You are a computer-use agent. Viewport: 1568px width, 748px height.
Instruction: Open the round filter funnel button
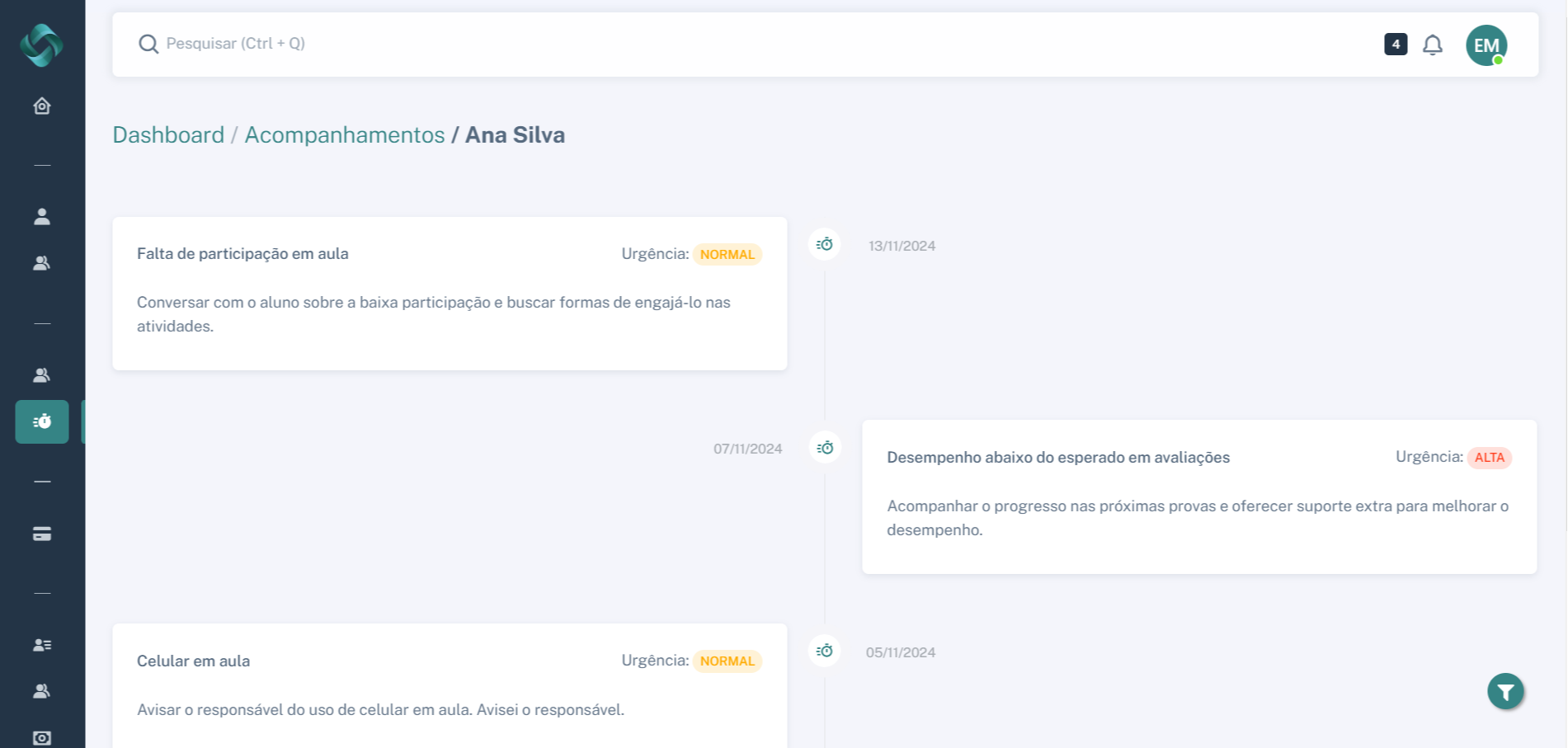coord(1505,691)
